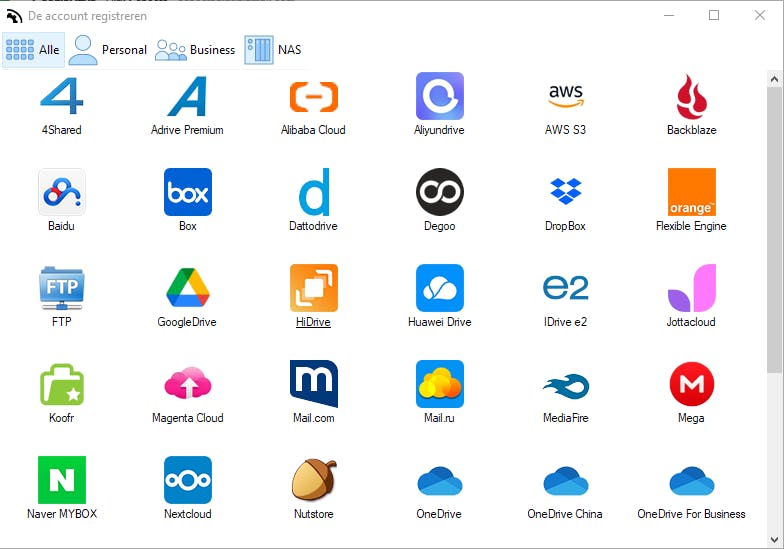This screenshot has width=784, height=549.
Task: Select the Huawei Drive icon
Action: pos(440,288)
